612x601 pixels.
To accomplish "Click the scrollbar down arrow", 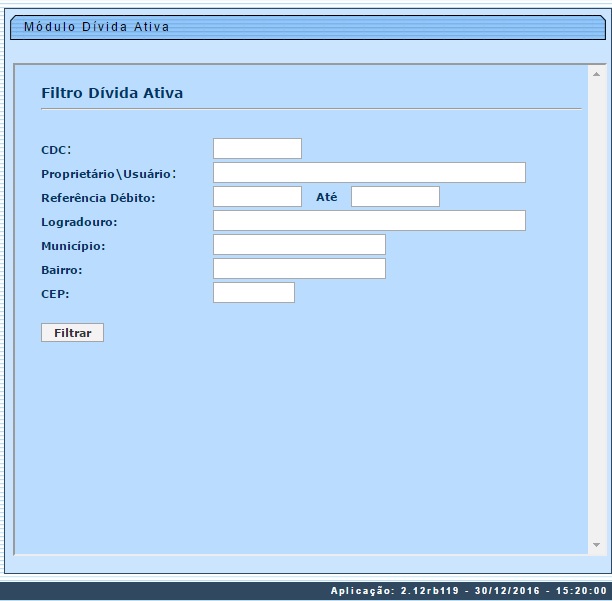I will (597, 545).
